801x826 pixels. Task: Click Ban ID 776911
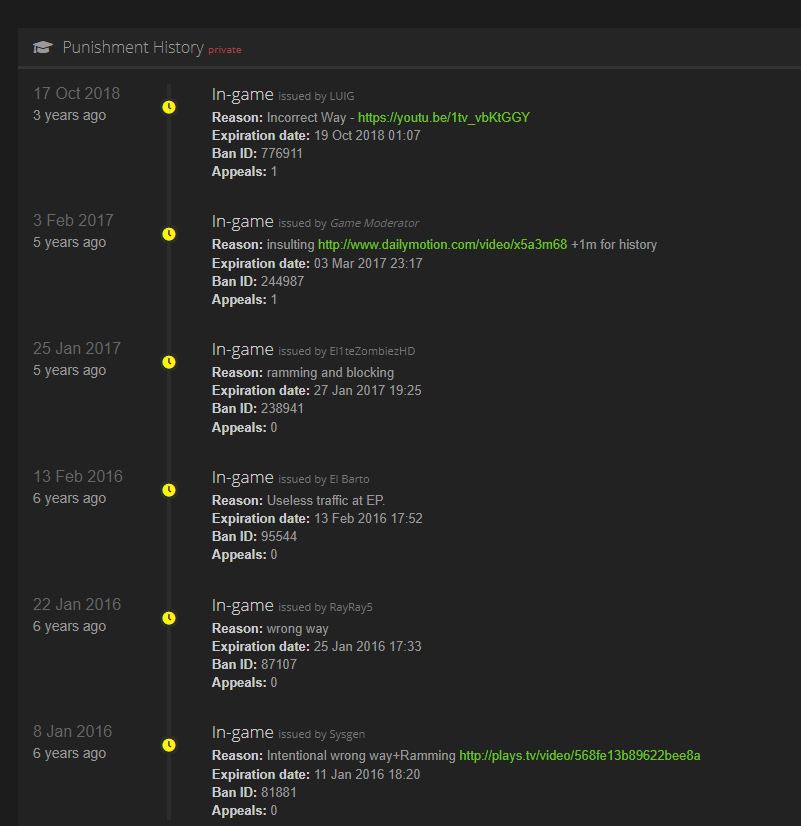click(282, 154)
